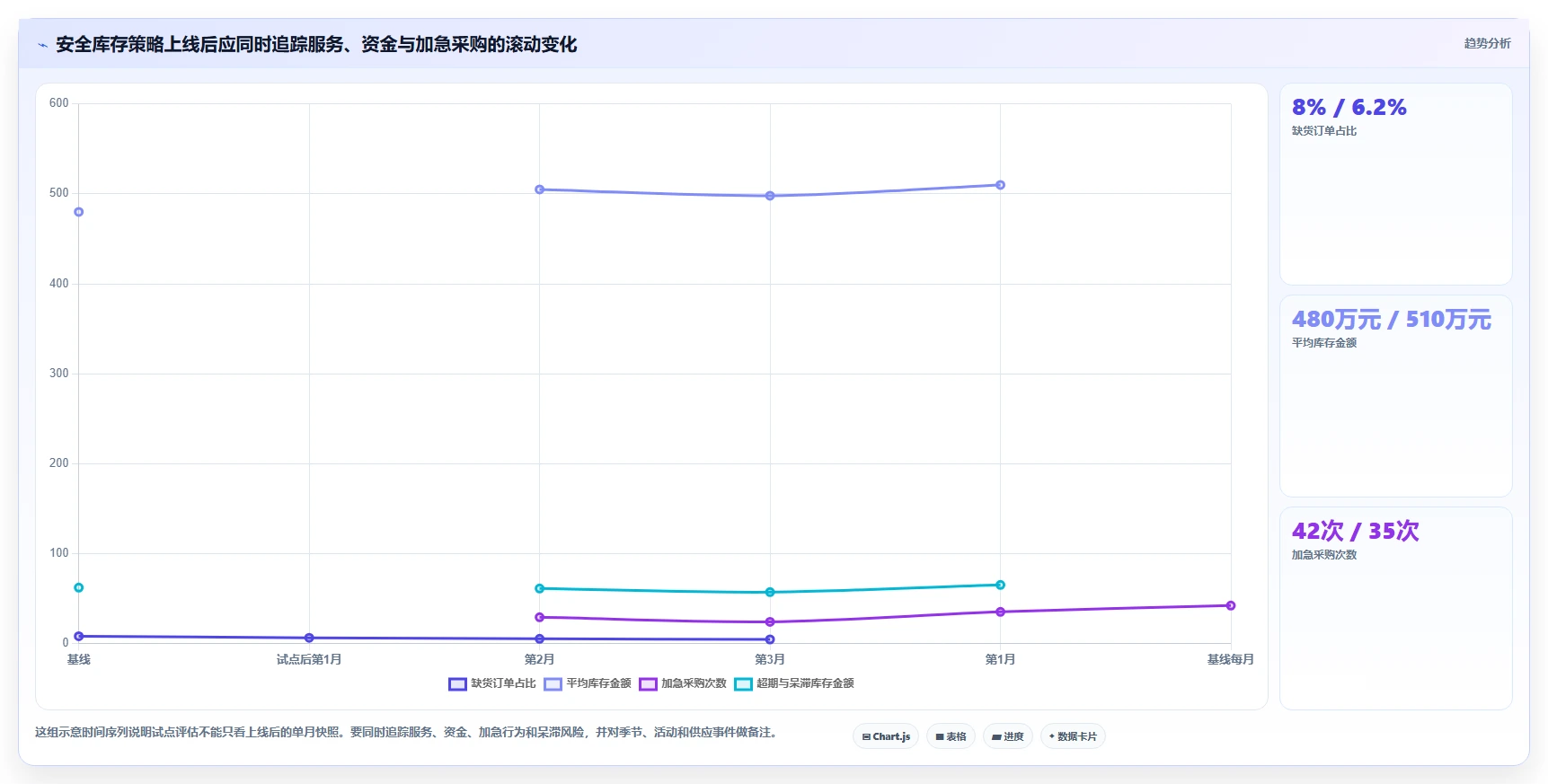1548x784 pixels.
Task: Open the 8% / 6.2% 缺货订单占比 card
Action: (1395, 184)
